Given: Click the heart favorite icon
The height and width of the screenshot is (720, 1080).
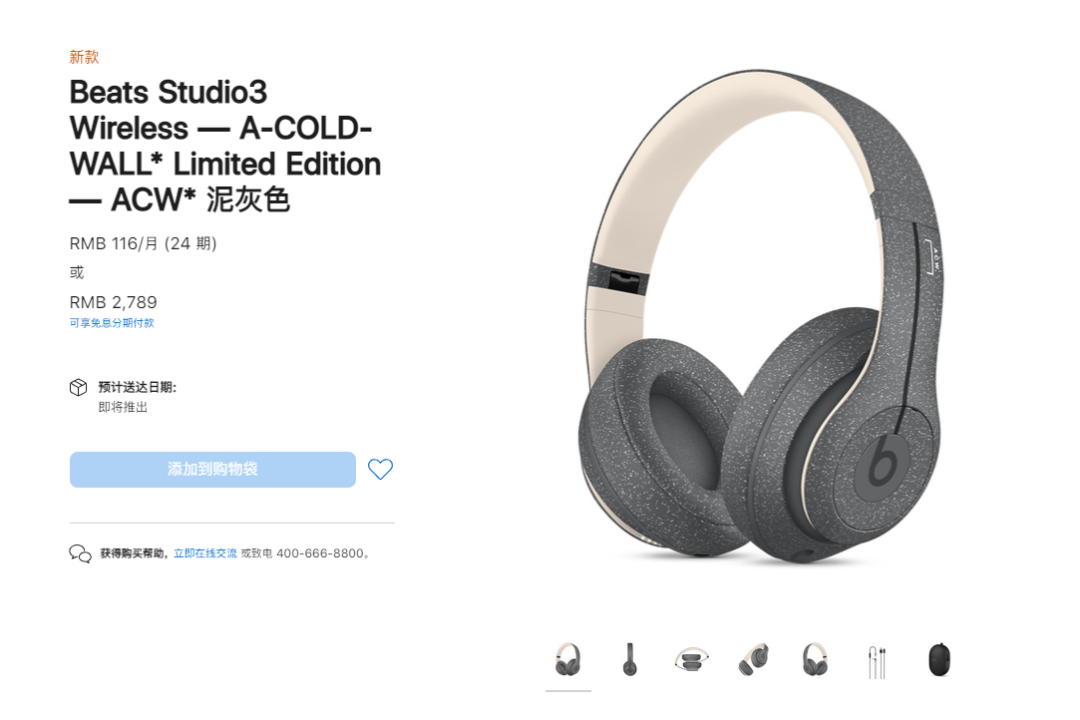Looking at the screenshot, I should [x=380, y=469].
